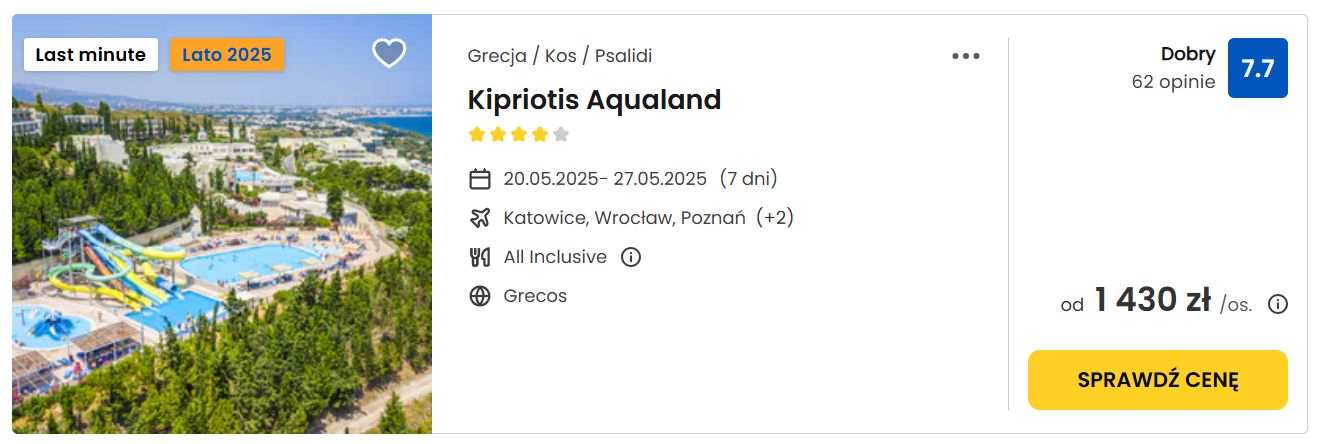
Task: Click the calendar icon beside travel dates
Action: [x=480, y=179]
